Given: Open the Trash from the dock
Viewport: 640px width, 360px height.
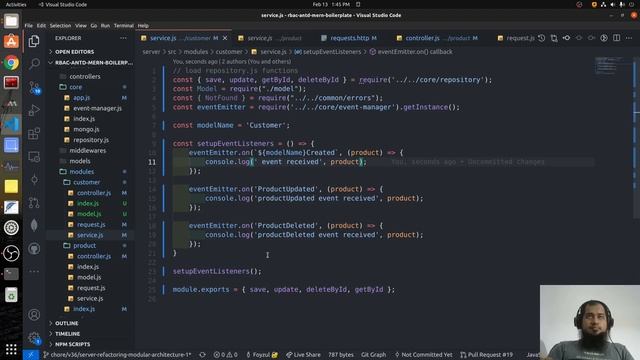Looking at the screenshot, I should click(x=11, y=295).
